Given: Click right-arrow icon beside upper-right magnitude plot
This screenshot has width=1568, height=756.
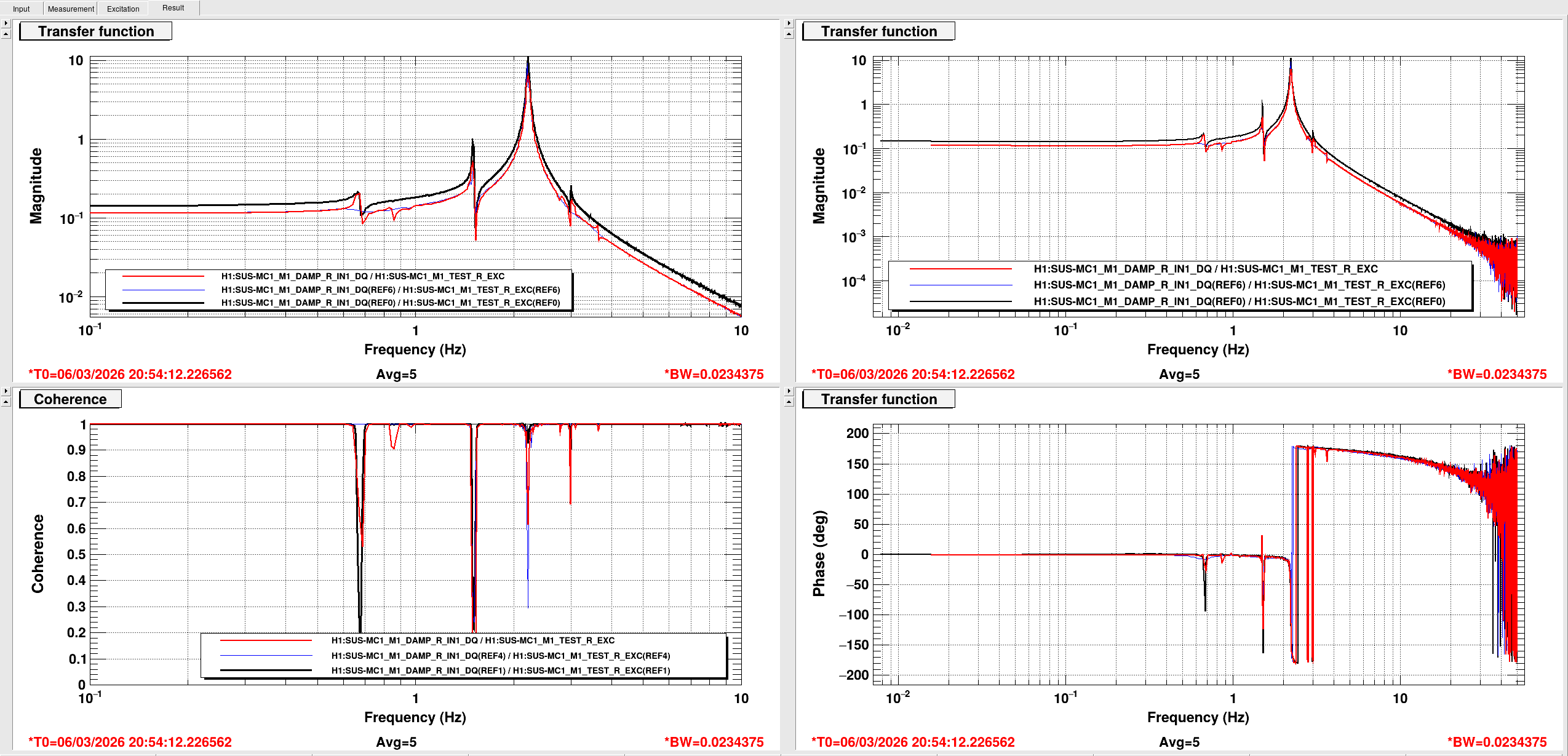Looking at the screenshot, I should click(789, 23).
